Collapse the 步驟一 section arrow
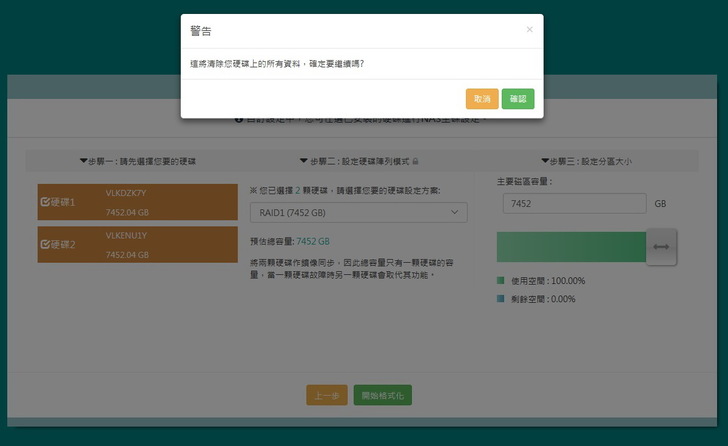Viewport: 728px width, 446px height. pyautogui.click(x=84, y=161)
